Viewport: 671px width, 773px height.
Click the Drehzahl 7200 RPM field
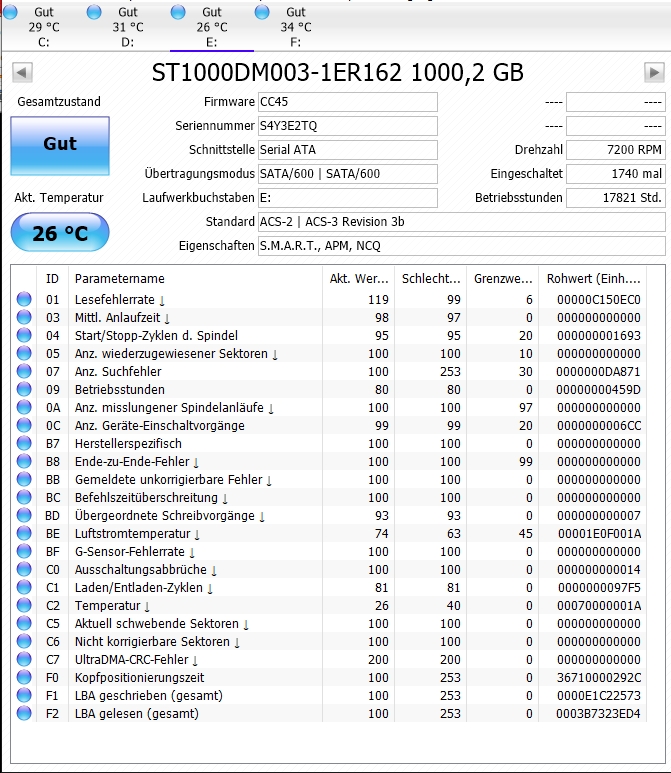click(x=616, y=149)
